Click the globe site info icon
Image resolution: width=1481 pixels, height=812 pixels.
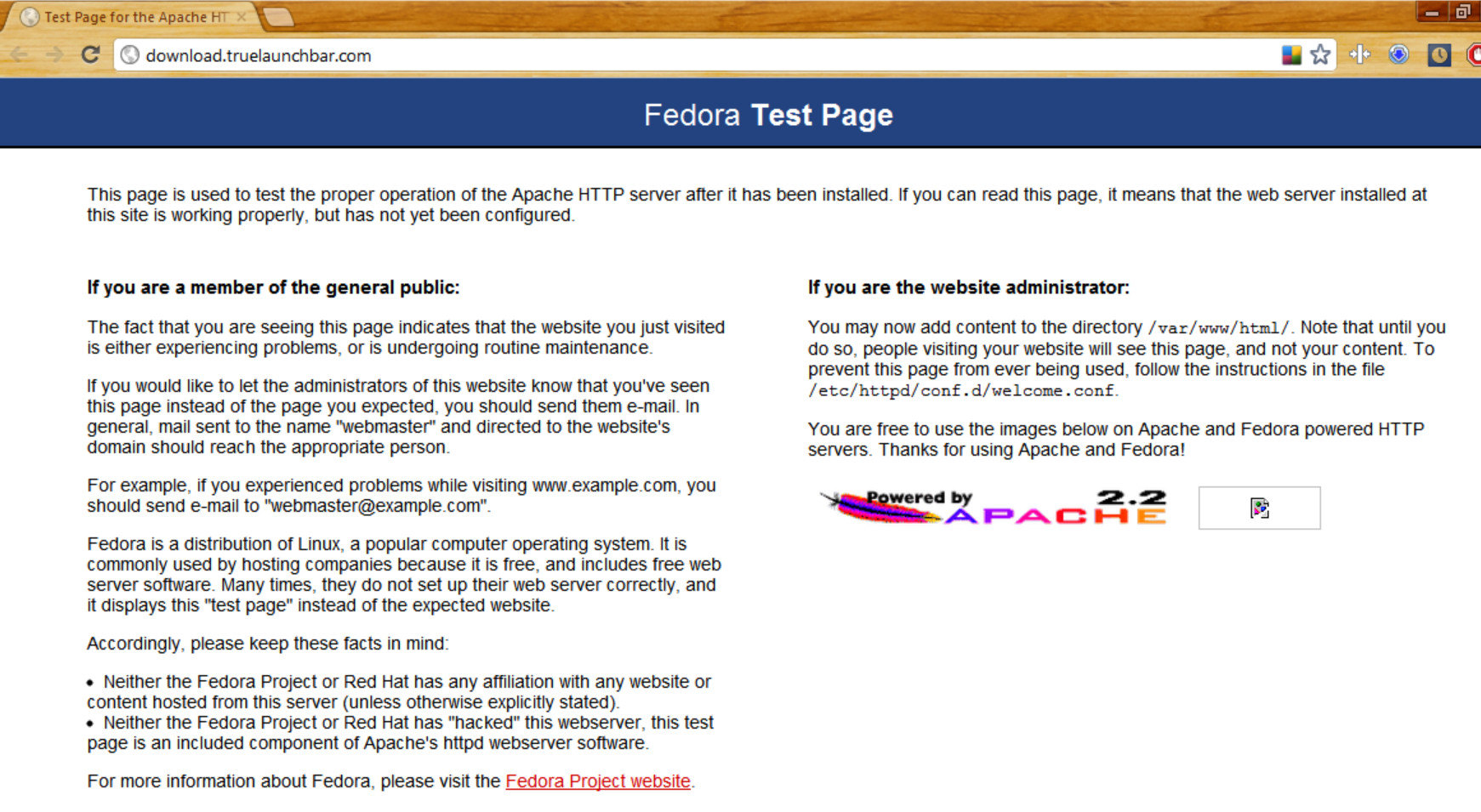(x=130, y=55)
